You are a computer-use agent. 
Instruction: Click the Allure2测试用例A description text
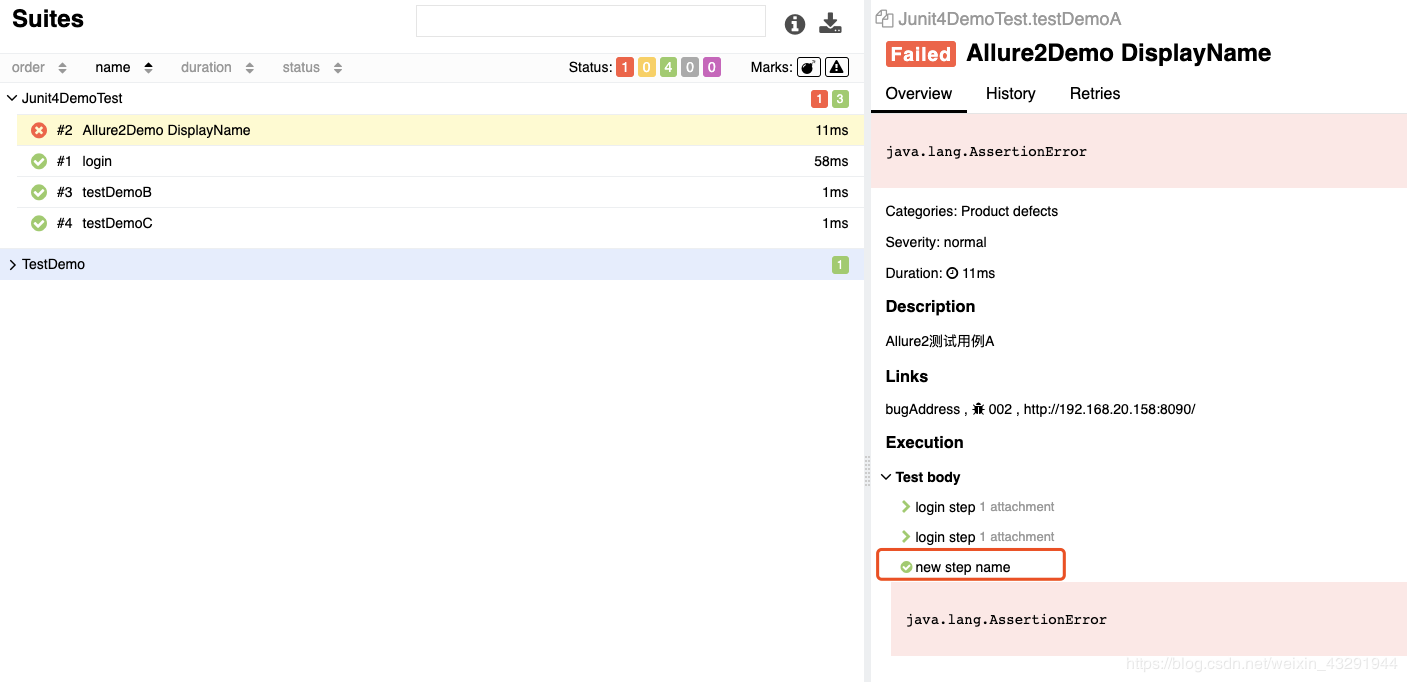pyautogui.click(x=940, y=341)
